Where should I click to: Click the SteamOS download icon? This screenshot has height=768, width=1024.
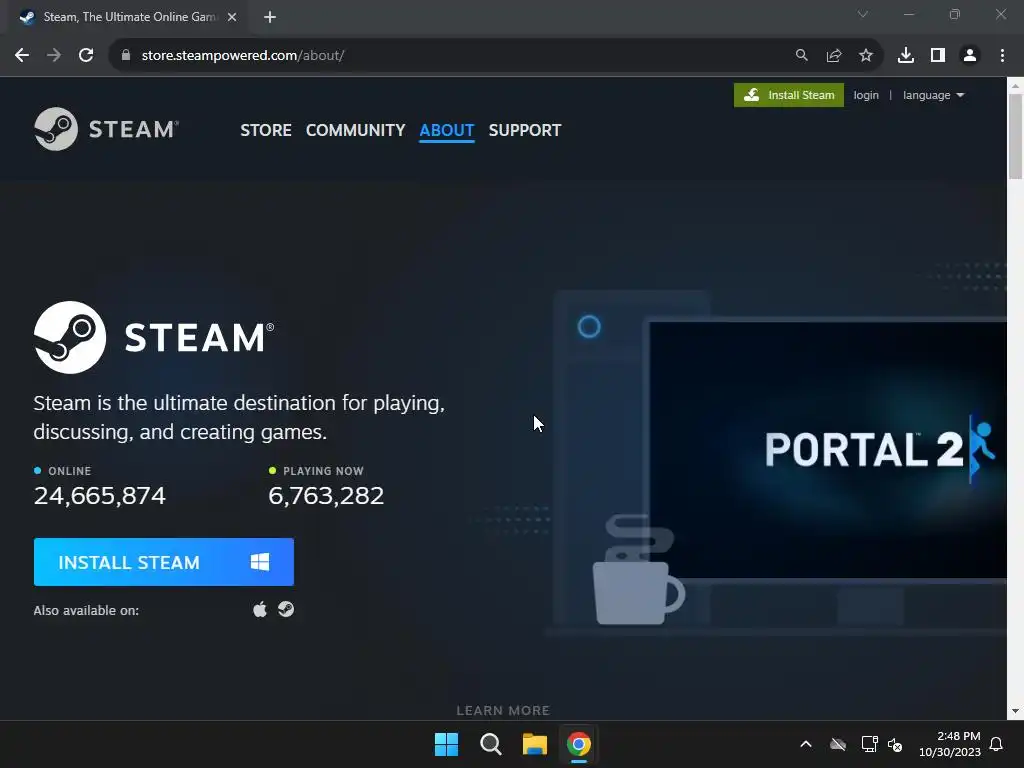[x=286, y=609]
